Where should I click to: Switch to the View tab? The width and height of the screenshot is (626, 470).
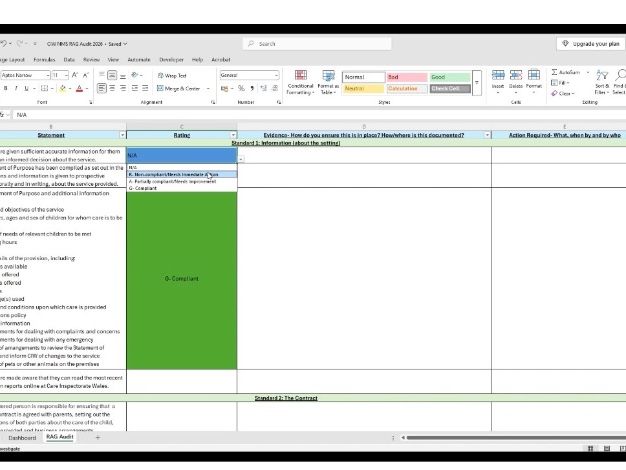coord(113,60)
